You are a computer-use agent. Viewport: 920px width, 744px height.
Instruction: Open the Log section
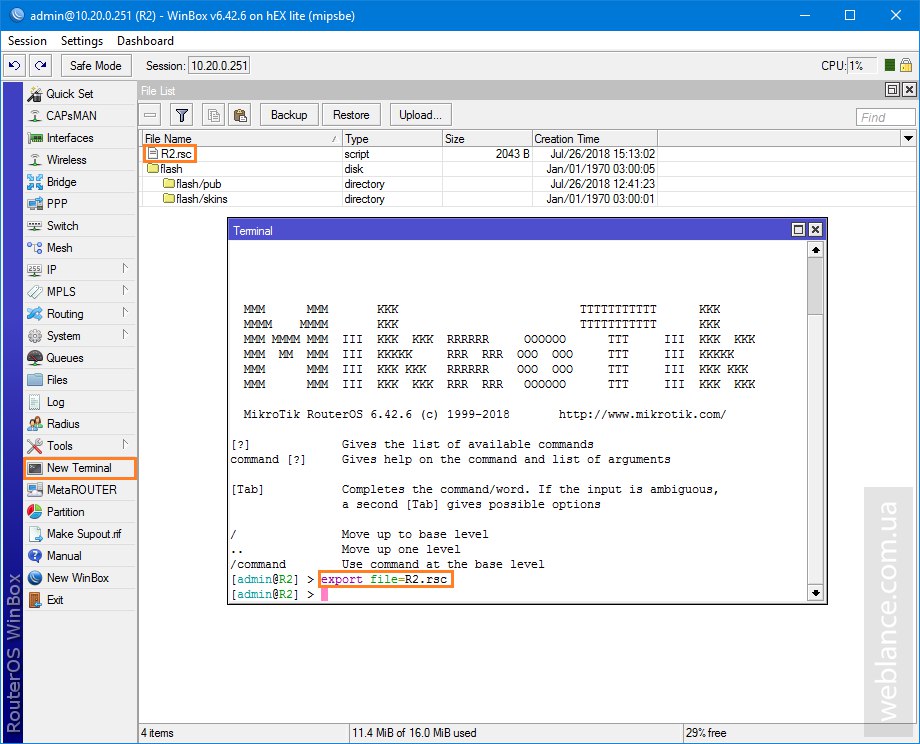point(80,402)
